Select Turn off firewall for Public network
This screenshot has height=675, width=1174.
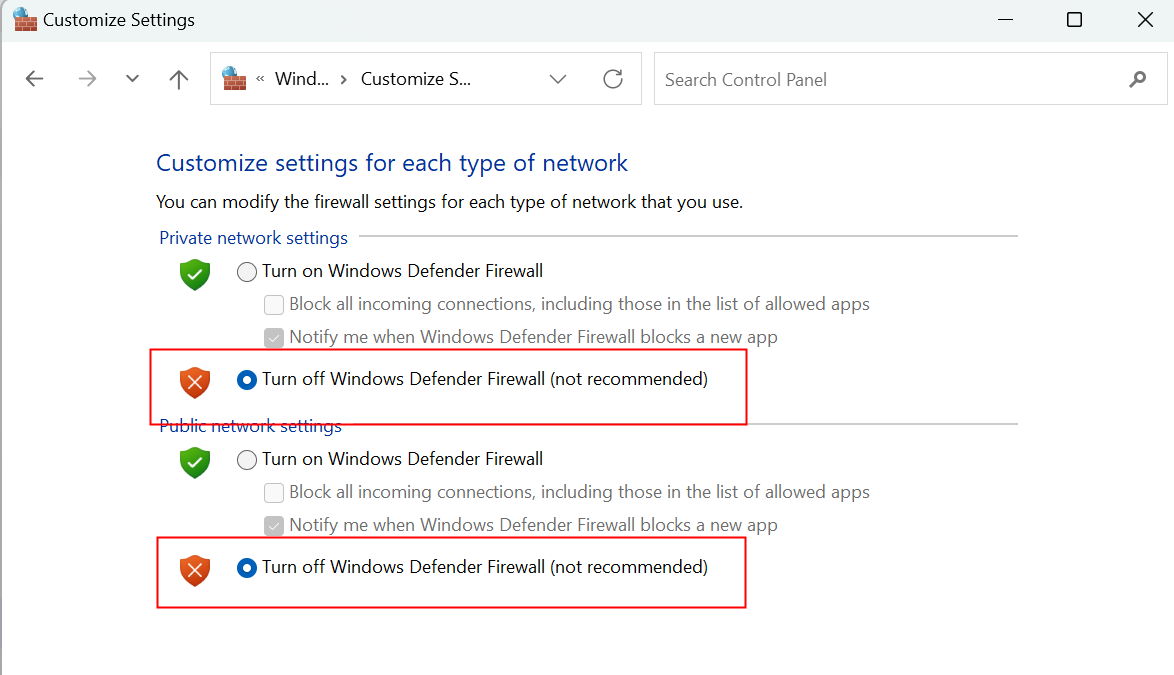(x=247, y=568)
